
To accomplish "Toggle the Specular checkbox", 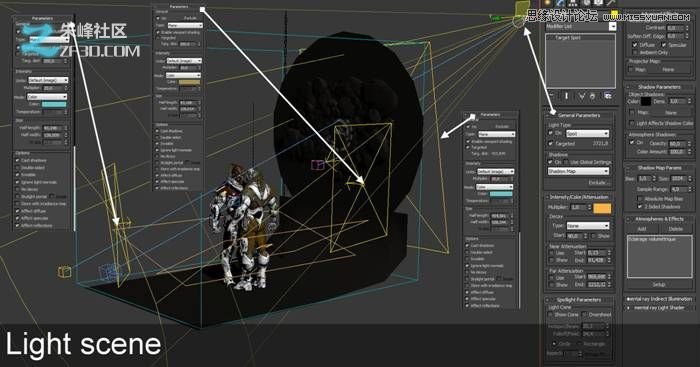I will pos(663,45).
